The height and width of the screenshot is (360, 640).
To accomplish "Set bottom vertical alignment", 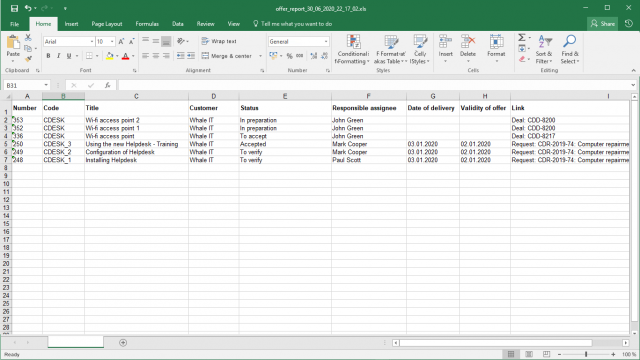I will pos(166,41).
